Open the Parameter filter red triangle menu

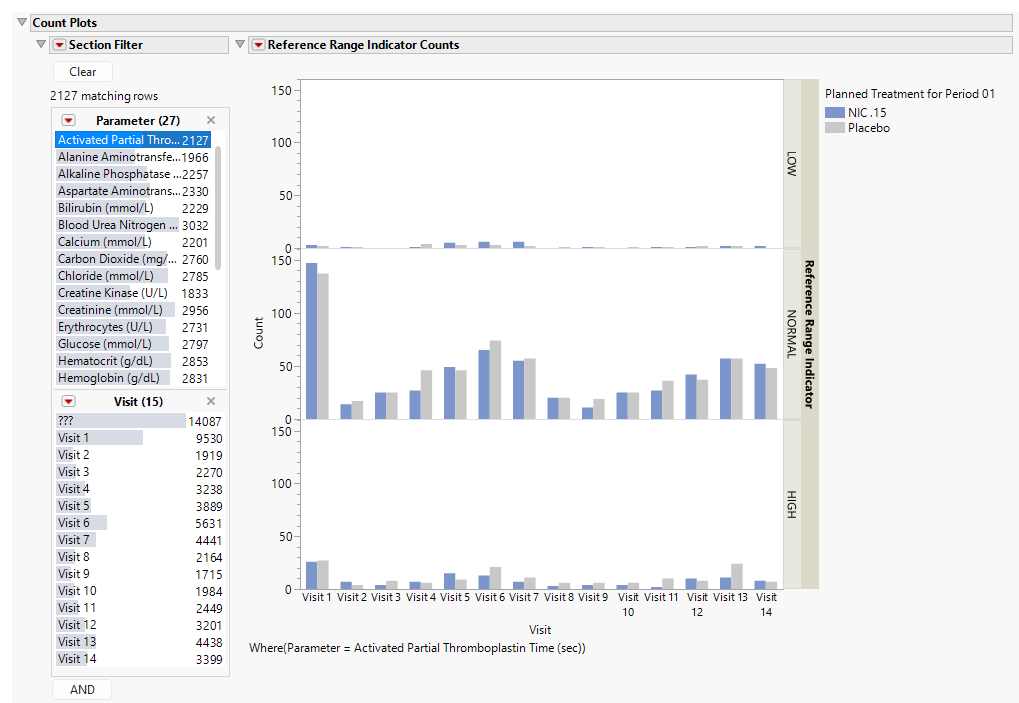coord(68,121)
